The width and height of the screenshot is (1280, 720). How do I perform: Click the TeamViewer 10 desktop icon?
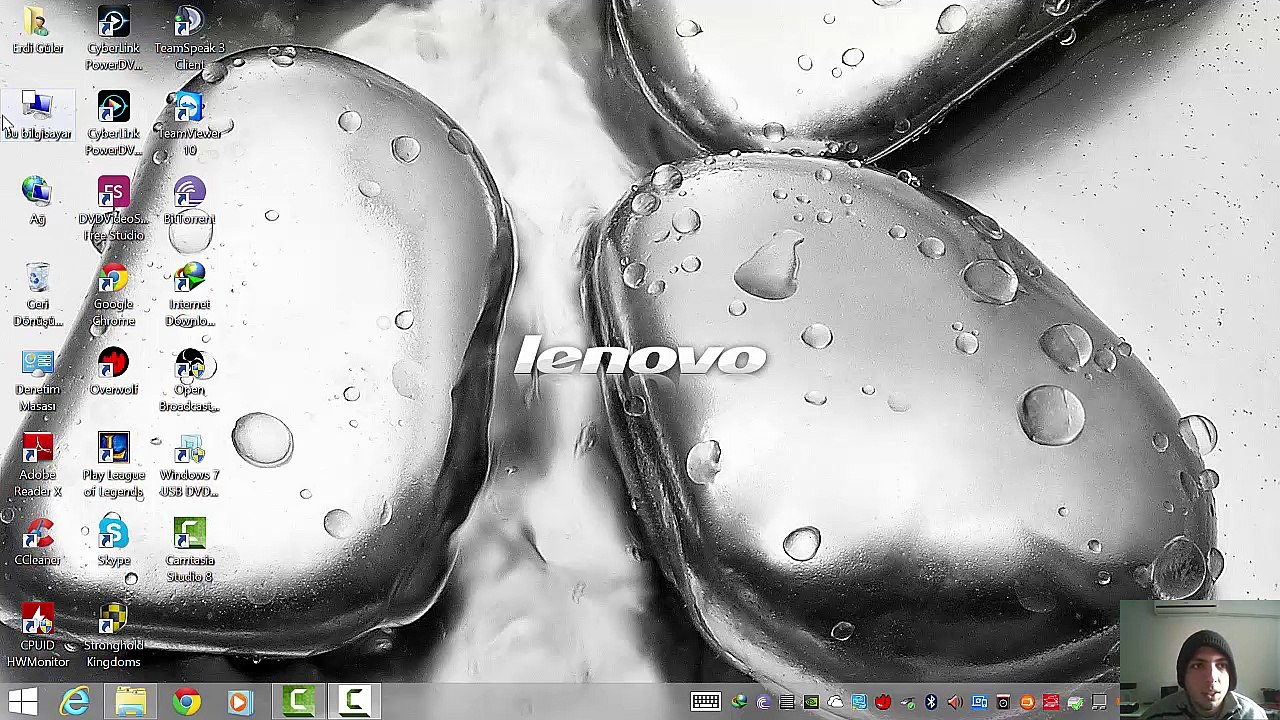click(189, 124)
